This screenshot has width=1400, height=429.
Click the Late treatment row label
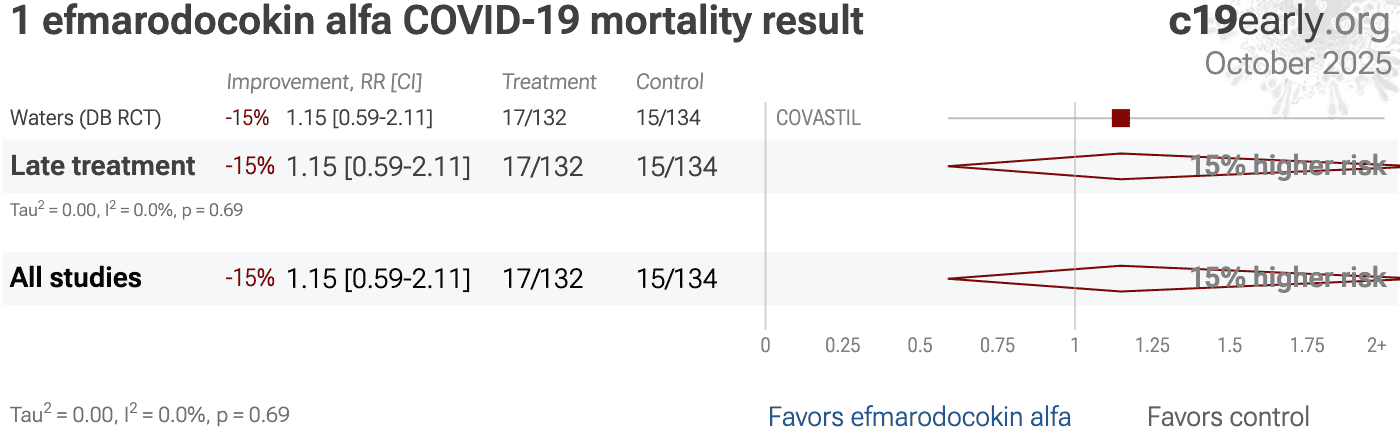coord(103,166)
